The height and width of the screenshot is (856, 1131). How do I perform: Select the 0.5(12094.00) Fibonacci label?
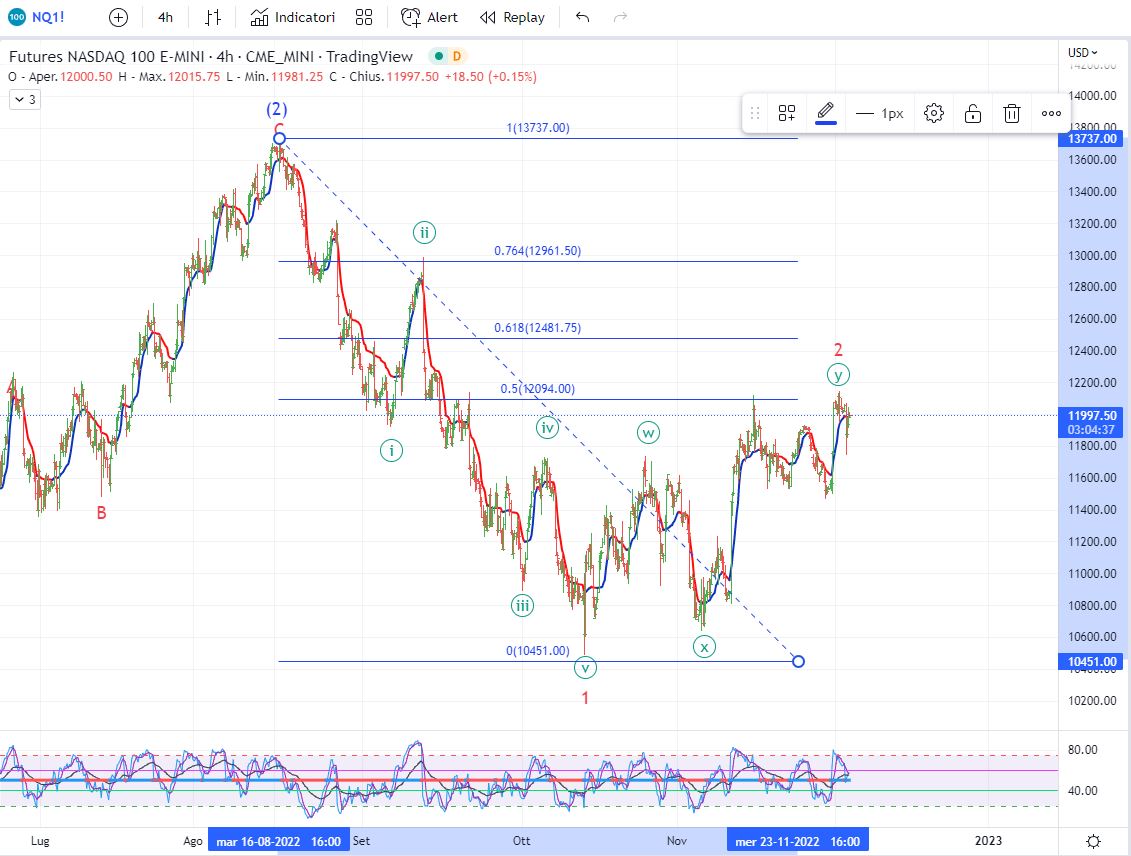click(537, 389)
